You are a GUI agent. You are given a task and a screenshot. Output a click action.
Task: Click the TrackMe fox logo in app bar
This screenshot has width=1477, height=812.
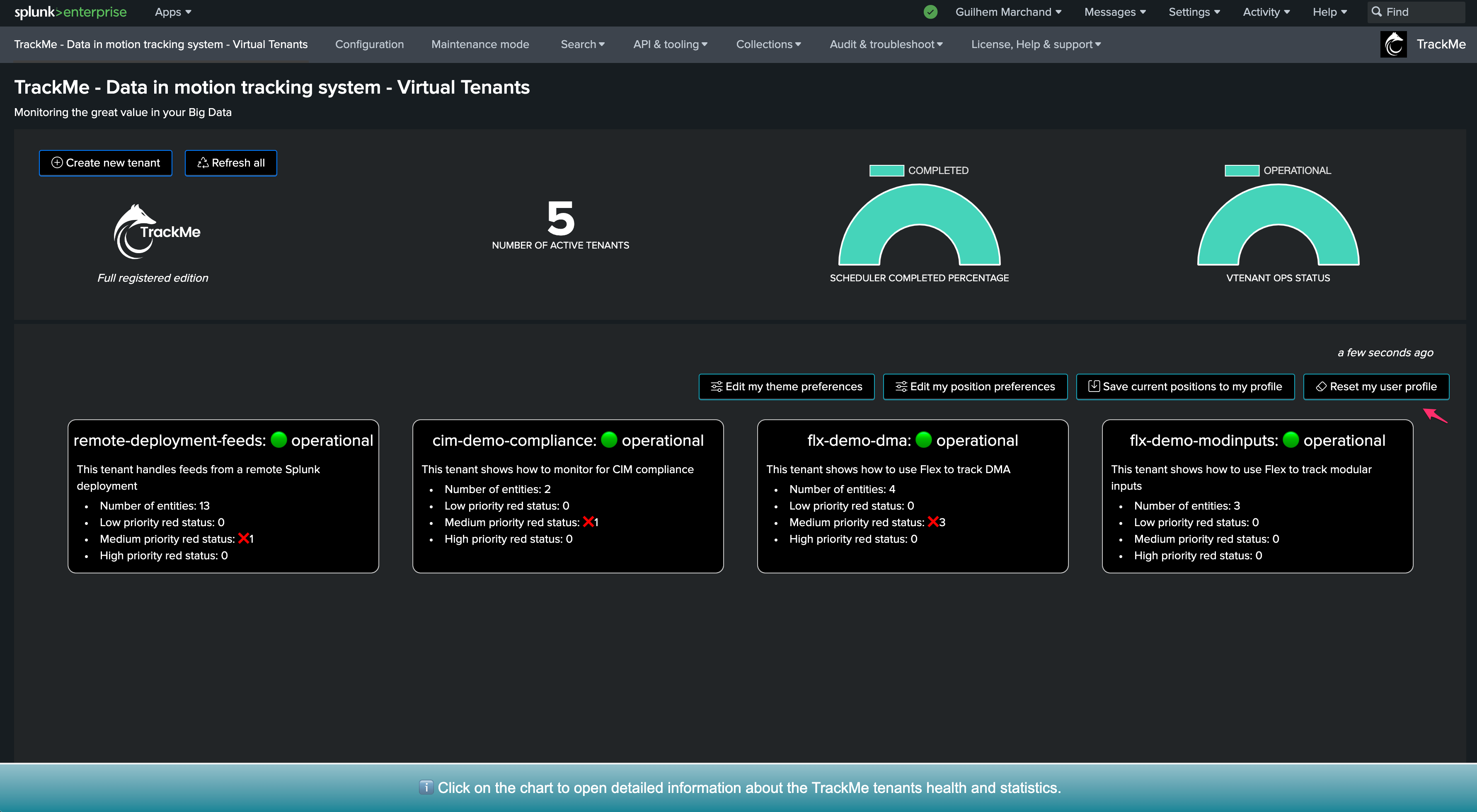(1393, 44)
